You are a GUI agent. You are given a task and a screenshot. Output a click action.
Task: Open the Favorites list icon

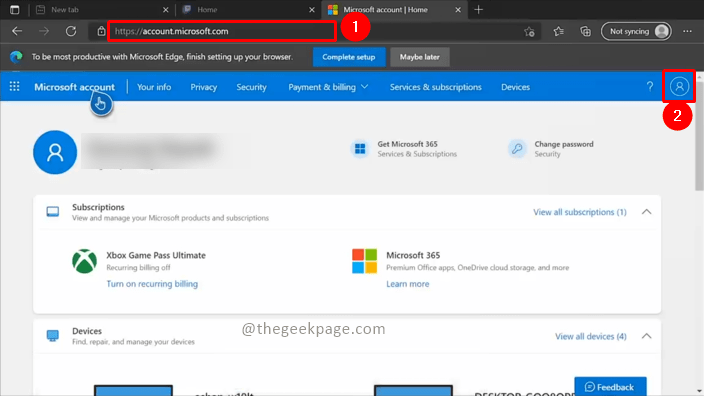558,31
